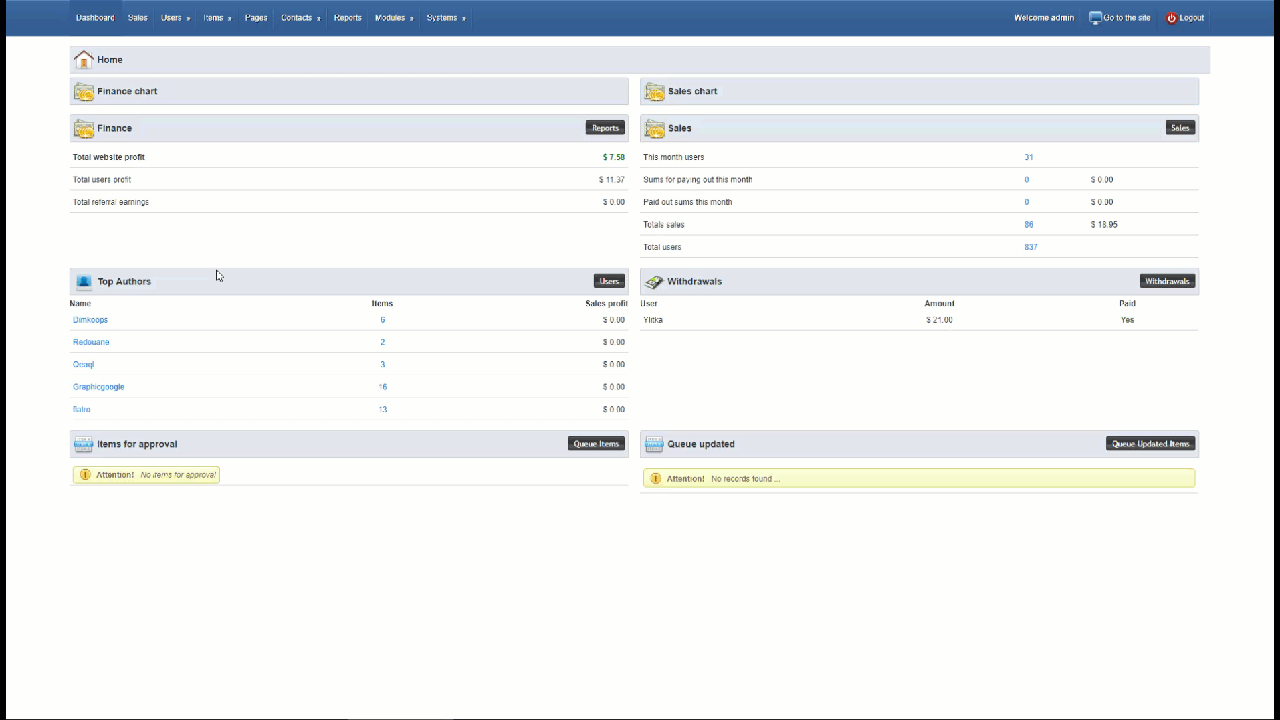Go to Pages in the top menu

pyautogui.click(x=256, y=18)
